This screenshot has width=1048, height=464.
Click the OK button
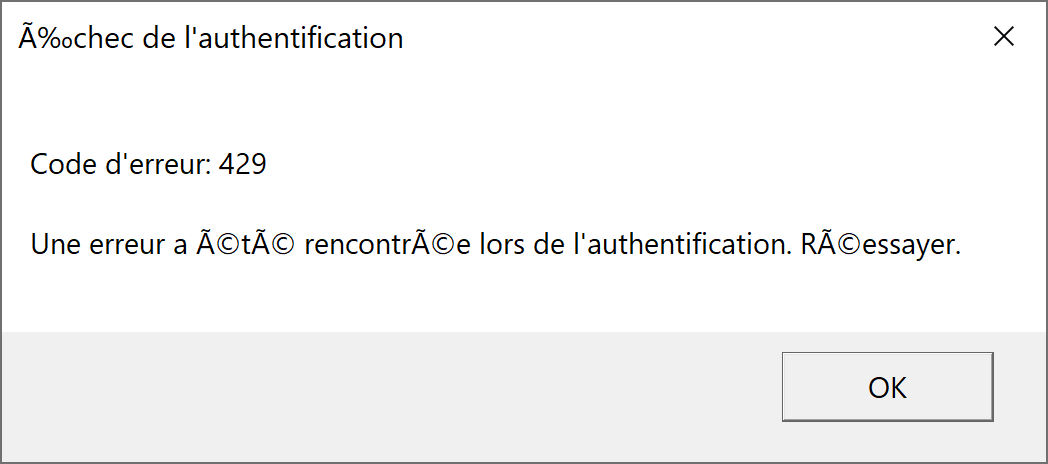pos(887,387)
